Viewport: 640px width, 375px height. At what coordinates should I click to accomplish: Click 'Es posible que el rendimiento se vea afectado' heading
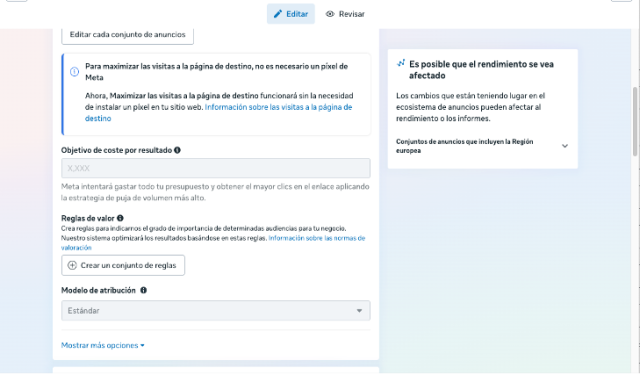point(481,70)
